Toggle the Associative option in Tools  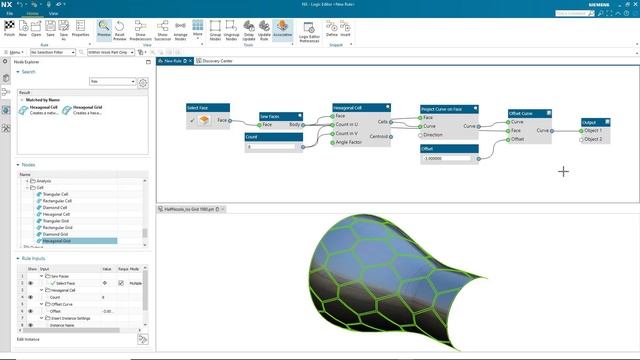(282, 29)
